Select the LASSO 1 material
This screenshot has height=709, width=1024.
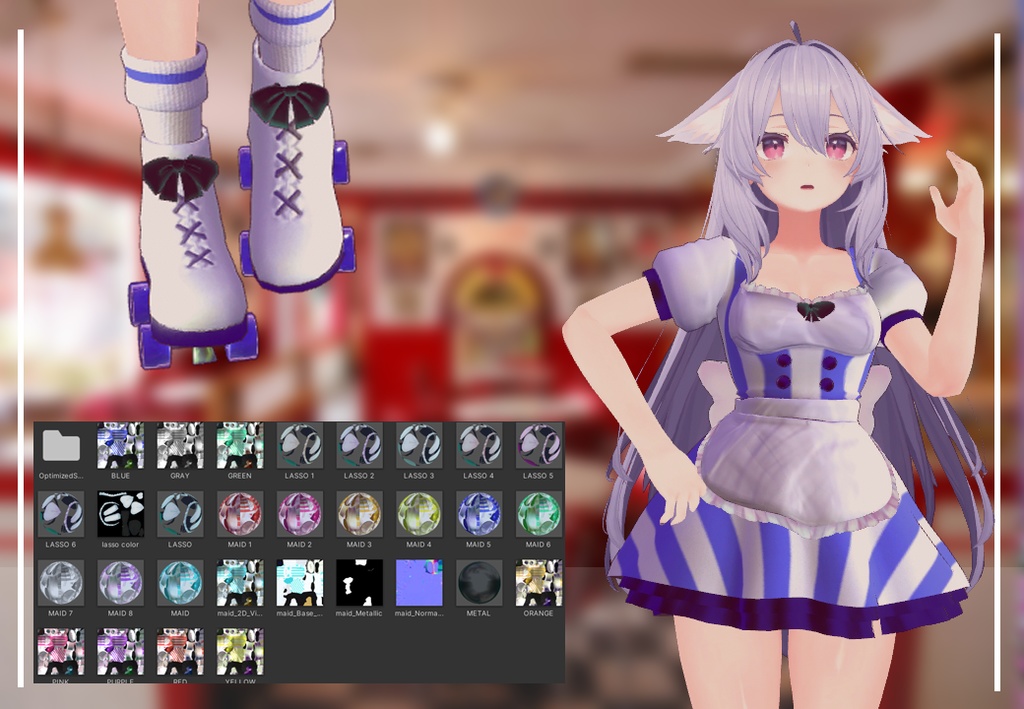[x=300, y=445]
